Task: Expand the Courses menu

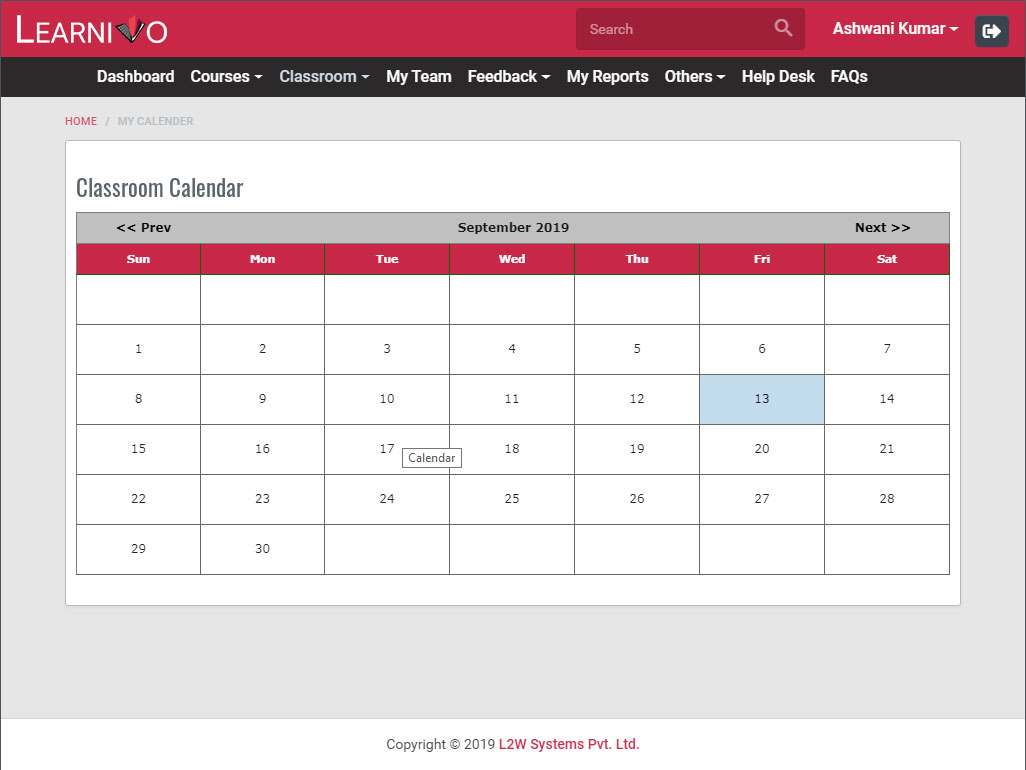Action: (226, 77)
